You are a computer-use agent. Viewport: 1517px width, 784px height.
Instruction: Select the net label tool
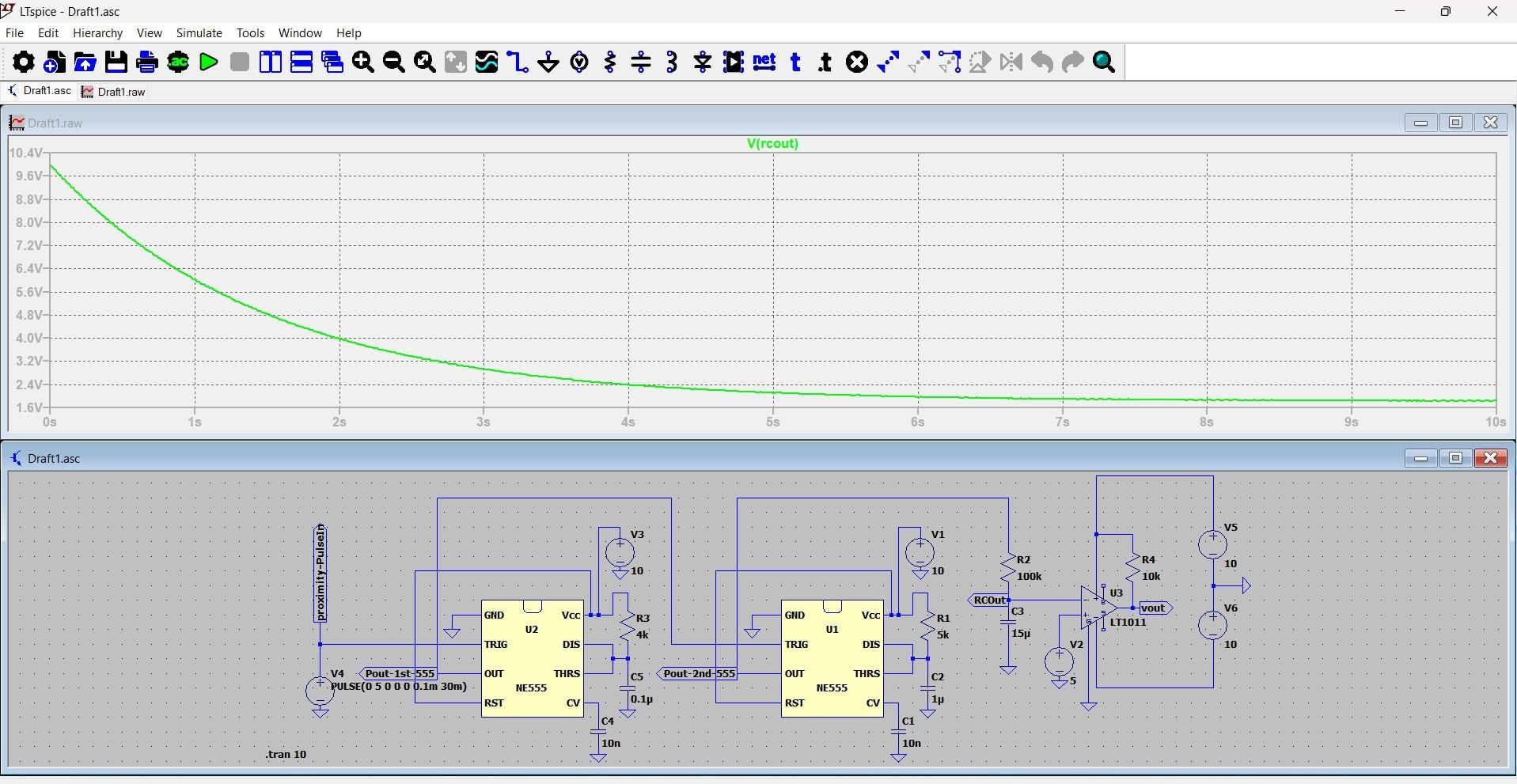764,62
